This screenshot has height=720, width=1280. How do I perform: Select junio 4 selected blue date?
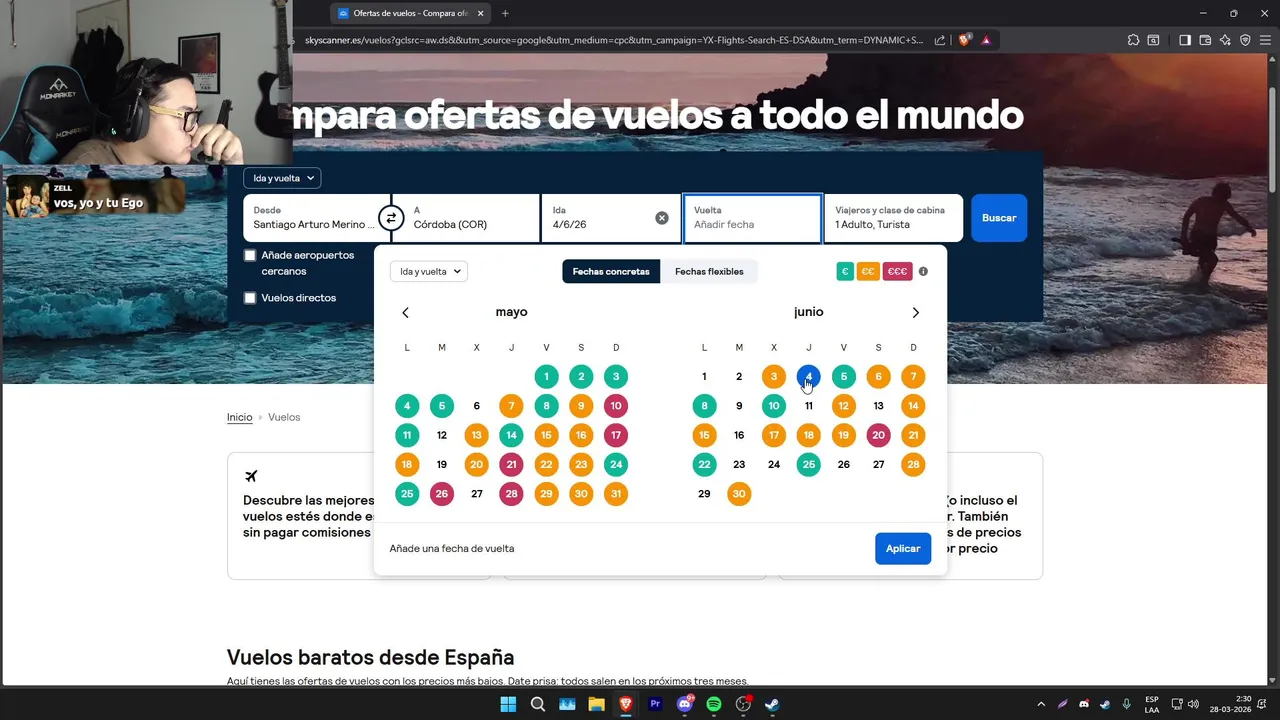pos(809,377)
